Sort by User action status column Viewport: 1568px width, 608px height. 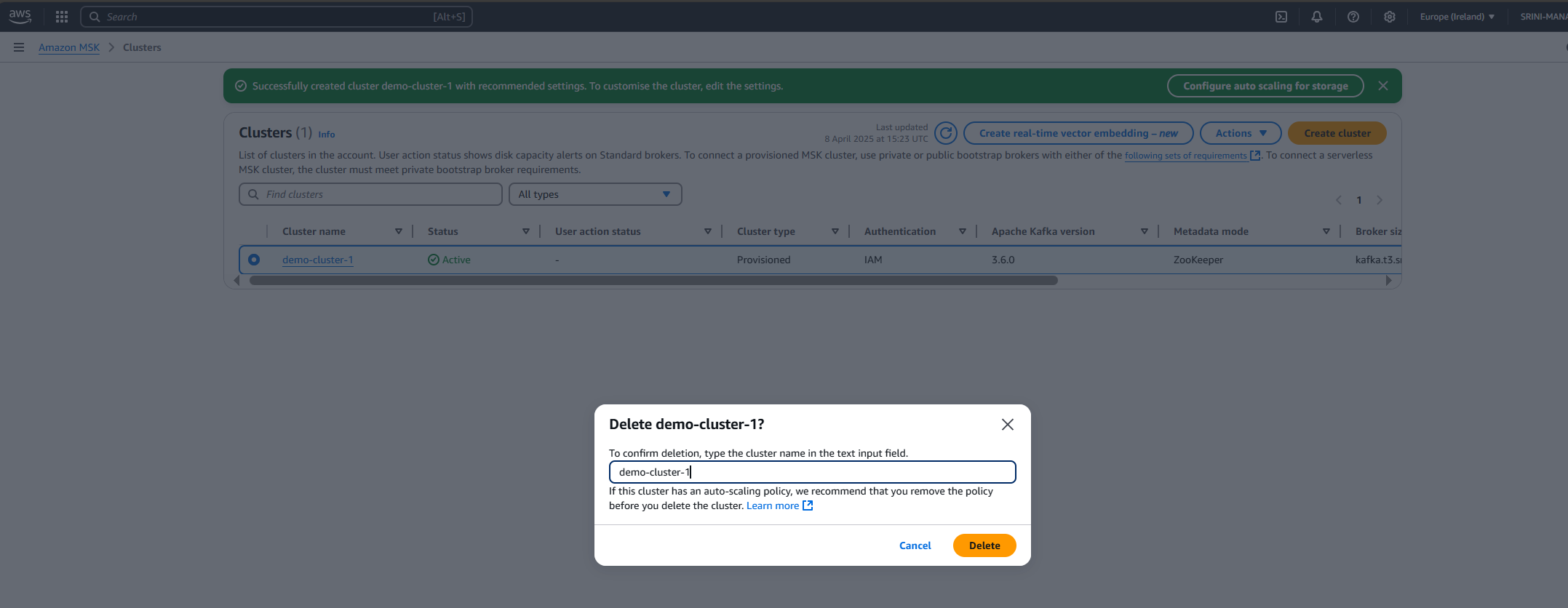(708, 231)
